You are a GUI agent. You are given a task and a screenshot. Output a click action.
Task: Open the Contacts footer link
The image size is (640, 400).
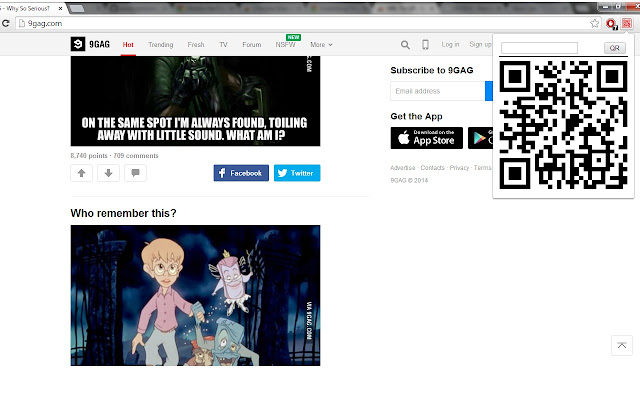coord(432,168)
